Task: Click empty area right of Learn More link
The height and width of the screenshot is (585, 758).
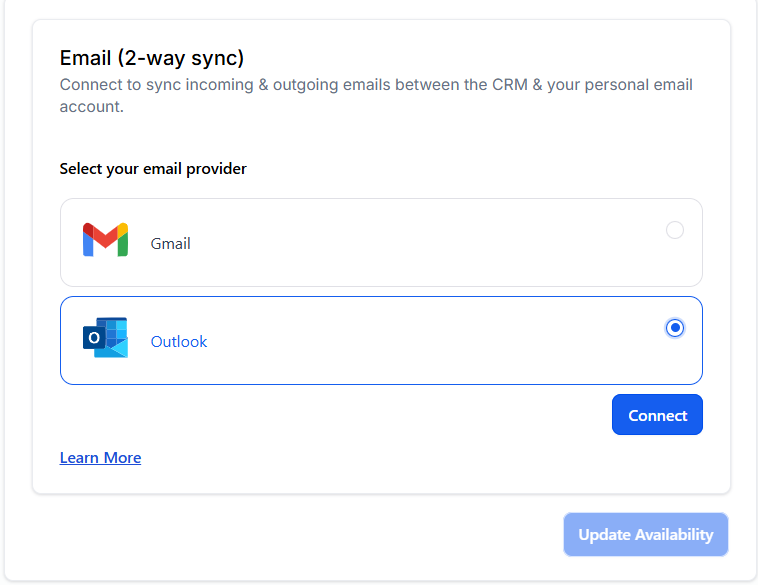Action: 400,458
